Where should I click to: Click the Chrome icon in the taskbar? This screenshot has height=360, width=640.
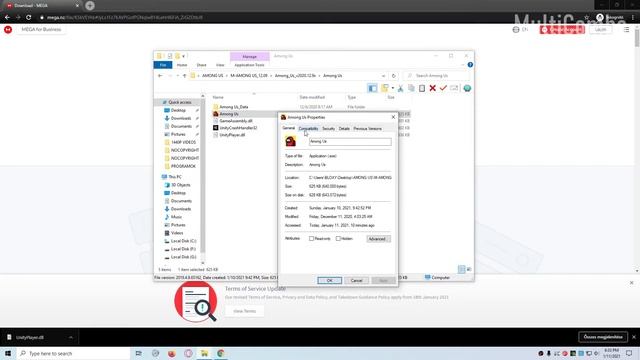pos(221,353)
